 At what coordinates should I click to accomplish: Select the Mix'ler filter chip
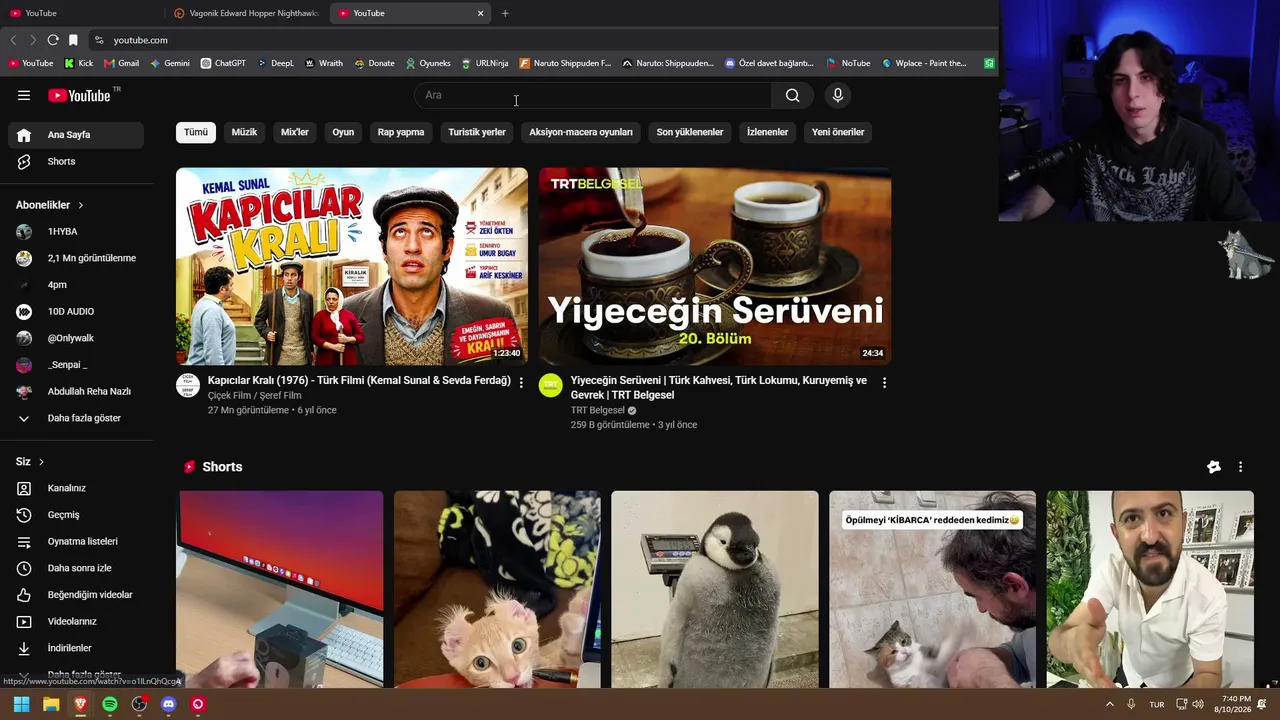(x=295, y=132)
